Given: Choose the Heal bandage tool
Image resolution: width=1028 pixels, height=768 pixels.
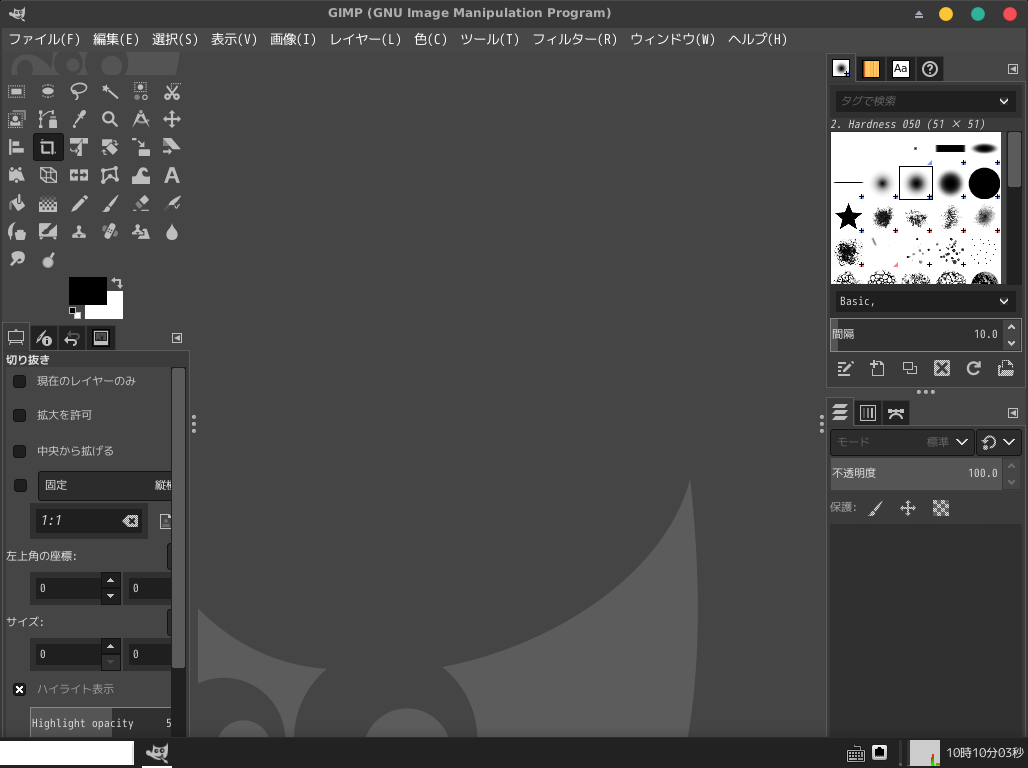Looking at the screenshot, I should pos(109,232).
